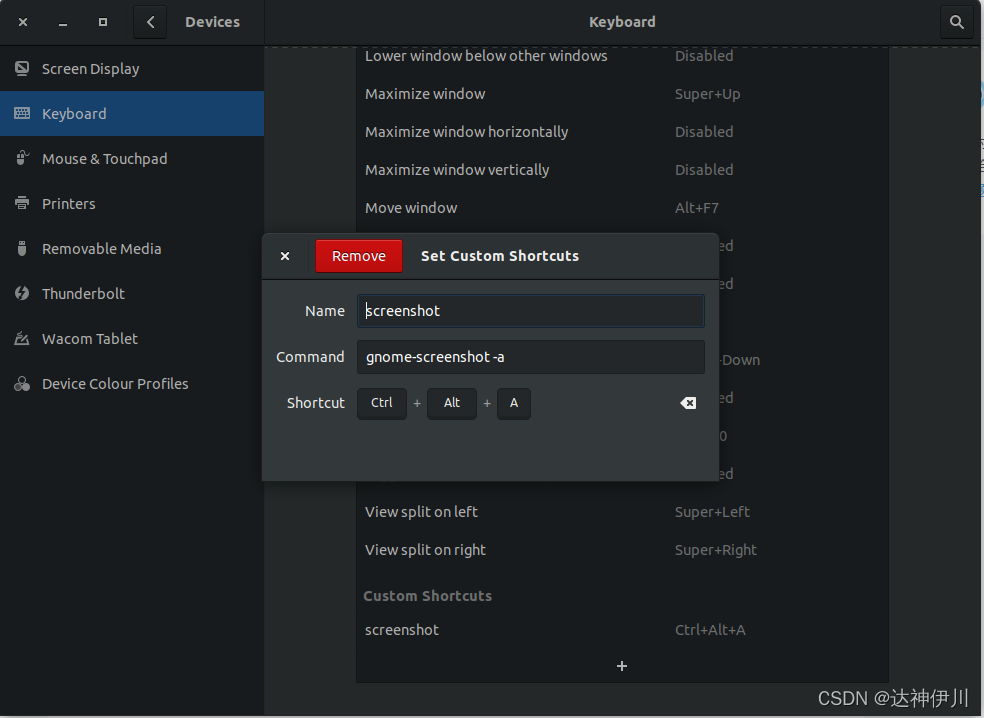Click the A key in Shortcut row
This screenshot has height=718, width=984.
click(514, 403)
